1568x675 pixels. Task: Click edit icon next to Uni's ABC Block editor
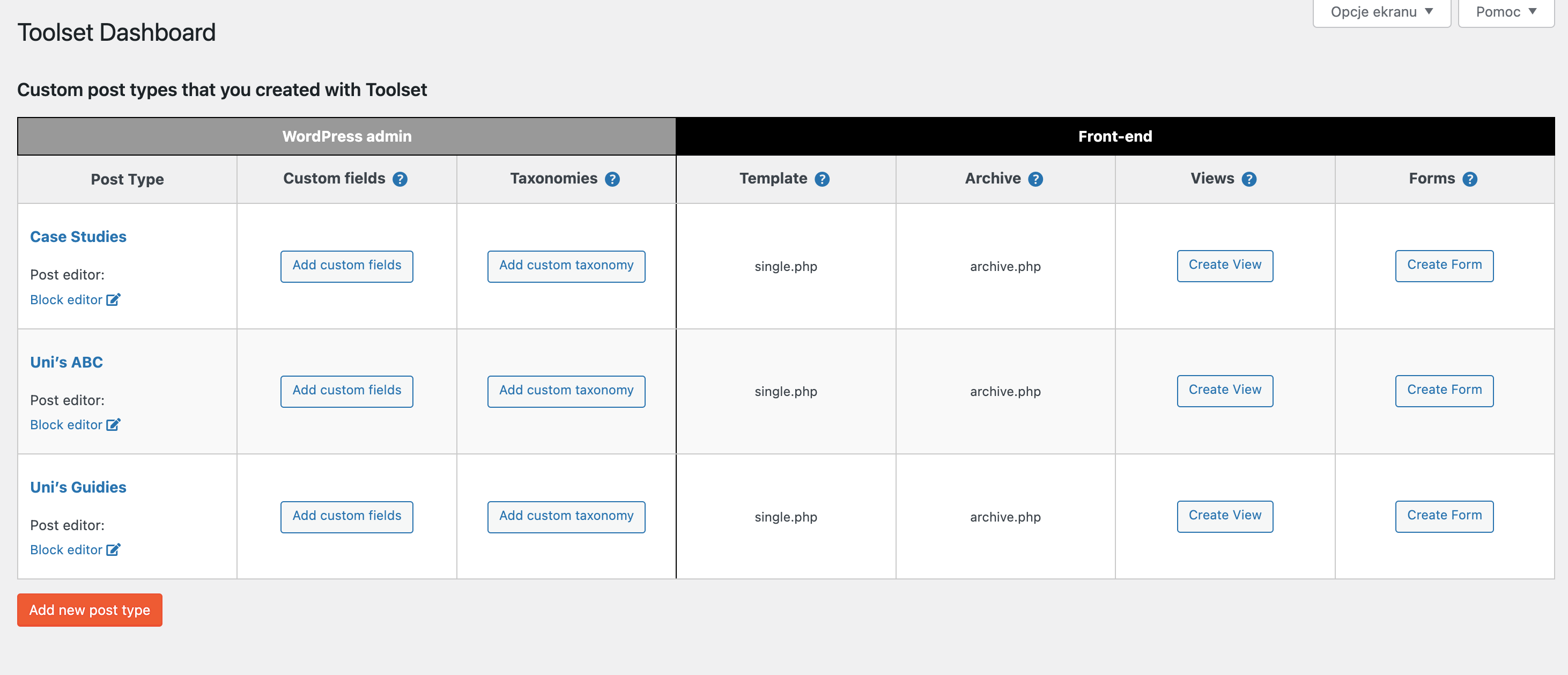click(x=113, y=424)
